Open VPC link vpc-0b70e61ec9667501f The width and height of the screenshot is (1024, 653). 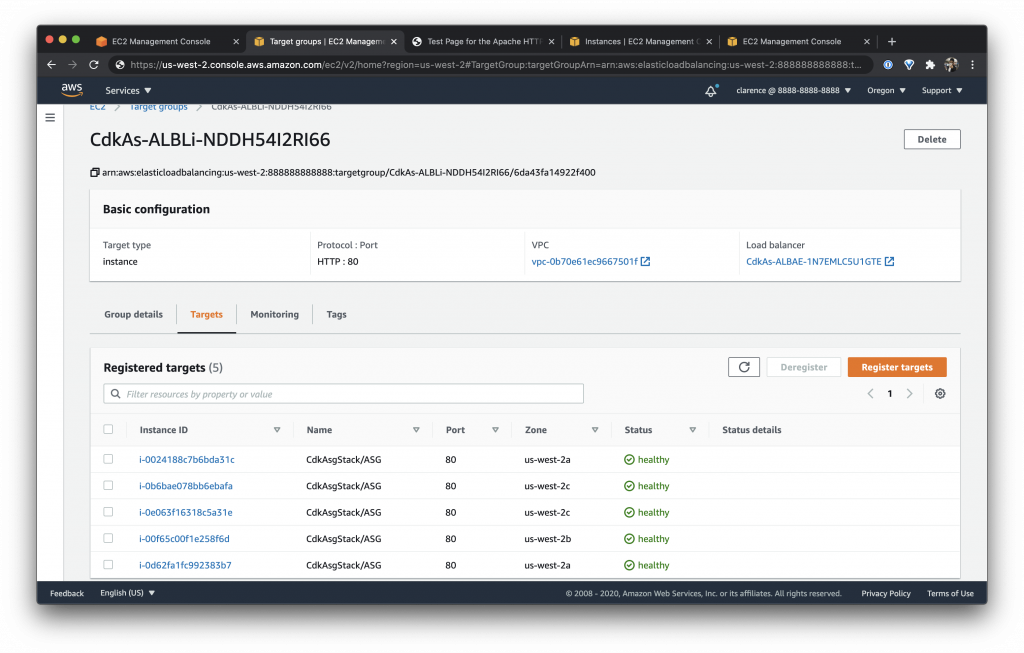click(584, 261)
